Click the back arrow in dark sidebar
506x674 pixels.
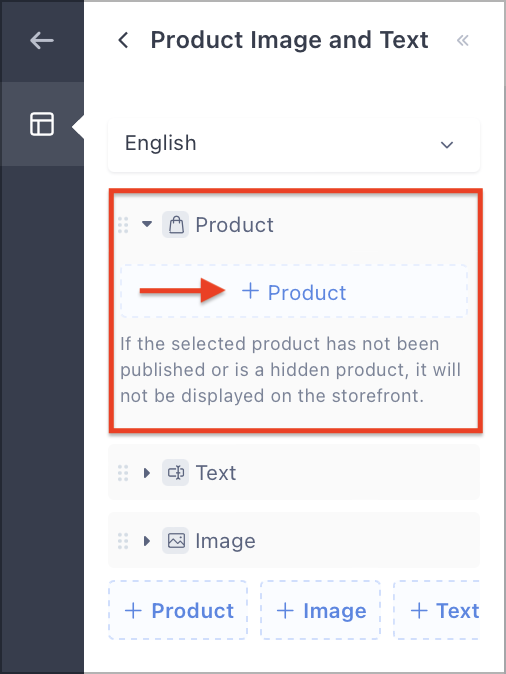[x=42, y=41]
